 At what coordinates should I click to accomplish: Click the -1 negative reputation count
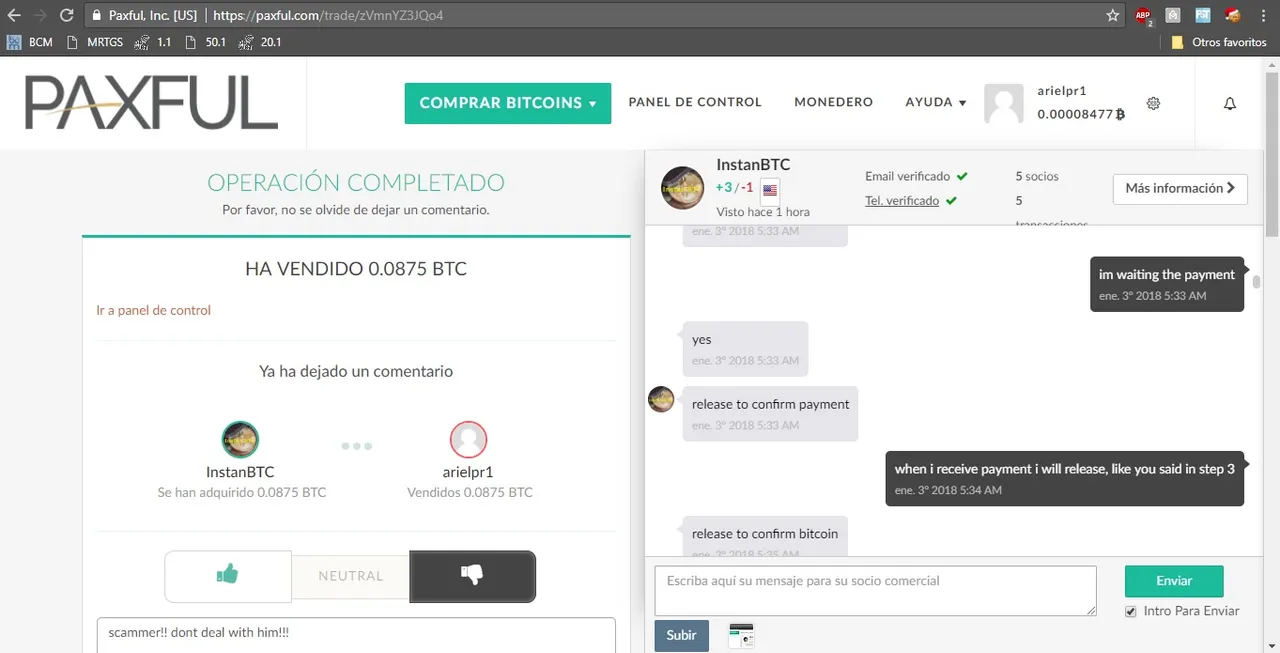746,187
